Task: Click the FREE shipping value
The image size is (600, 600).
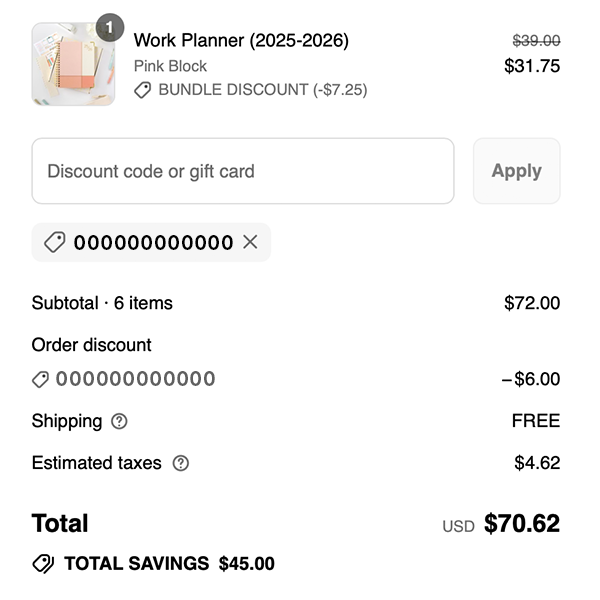Action: pyautogui.click(x=535, y=421)
